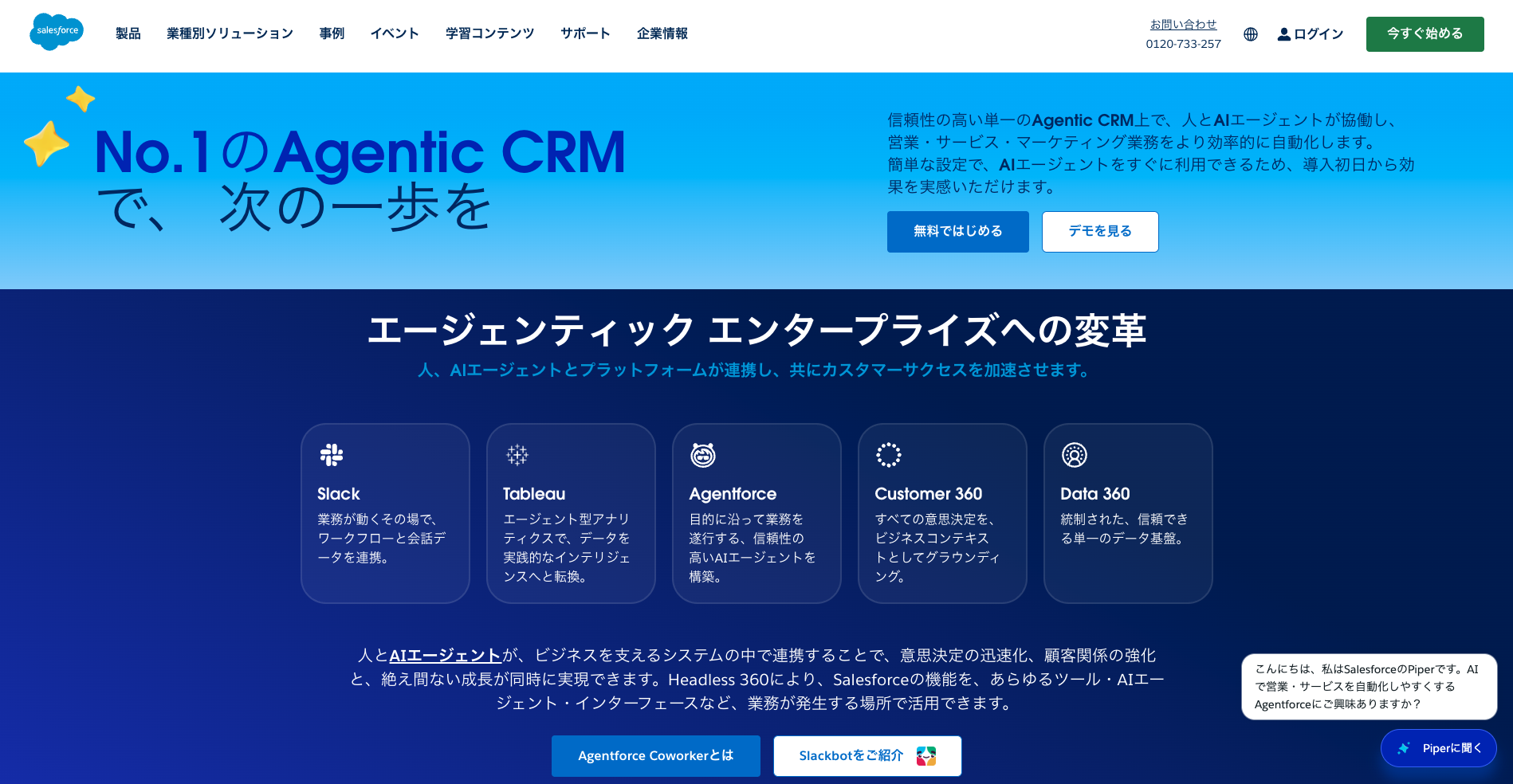Image resolution: width=1513 pixels, height=784 pixels.
Task: Open the Slack product card title
Action: coord(339,494)
